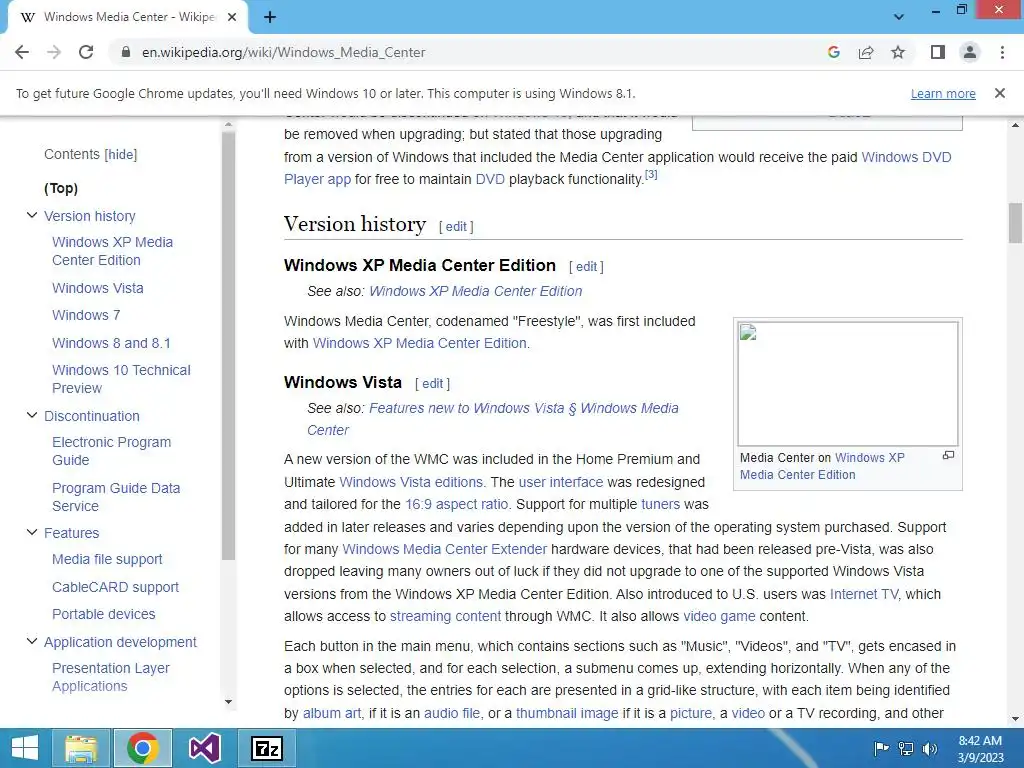Image resolution: width=1024 pixels, height=768 pixels.
Task: Edit the Windows XP Media Center Edition section
Action: (x=586, y=266)
